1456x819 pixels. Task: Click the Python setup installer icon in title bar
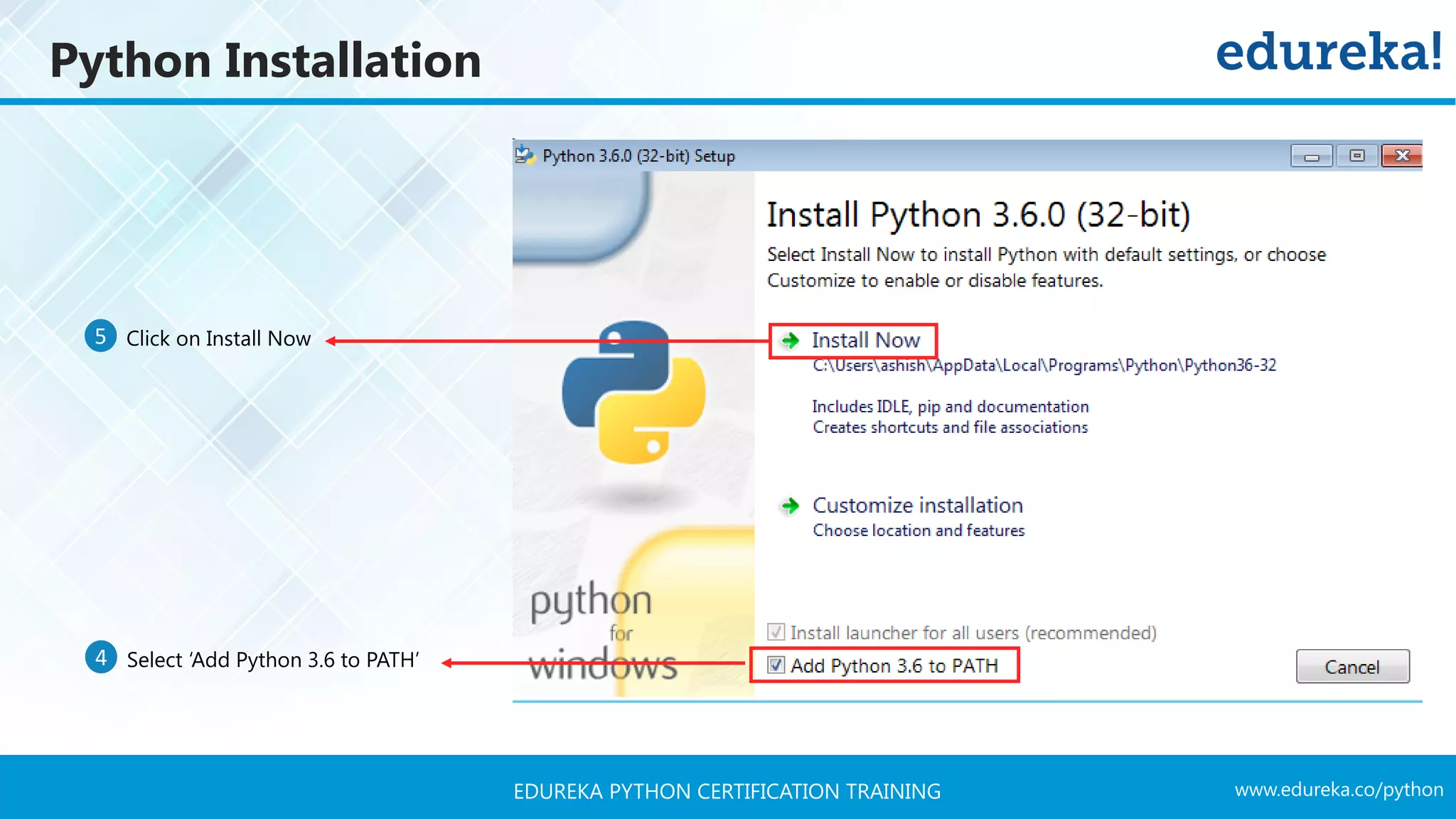pos(525,155)
